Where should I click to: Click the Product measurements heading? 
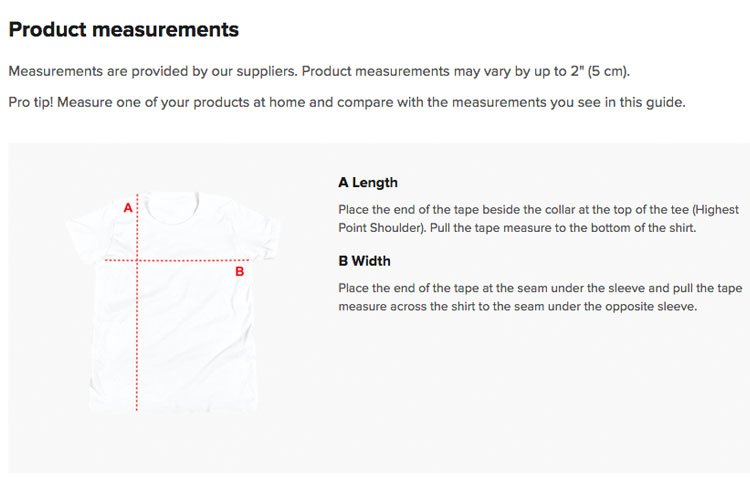pos(123,30)
